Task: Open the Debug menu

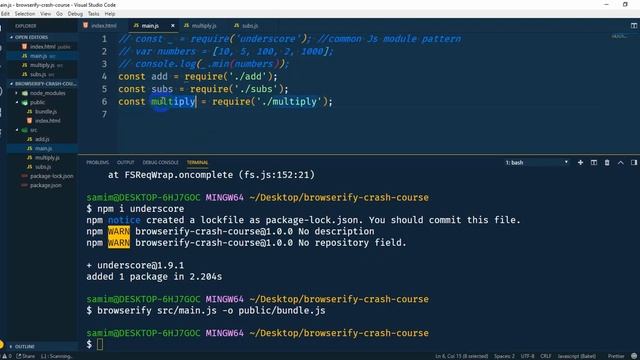Action: coord(75,14)
